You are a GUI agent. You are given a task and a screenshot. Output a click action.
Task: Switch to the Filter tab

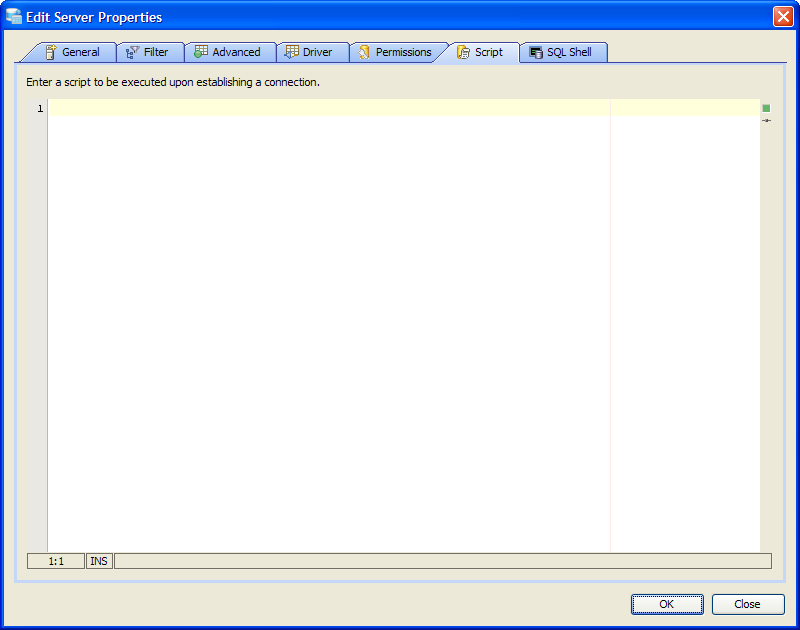click(150, 52)
